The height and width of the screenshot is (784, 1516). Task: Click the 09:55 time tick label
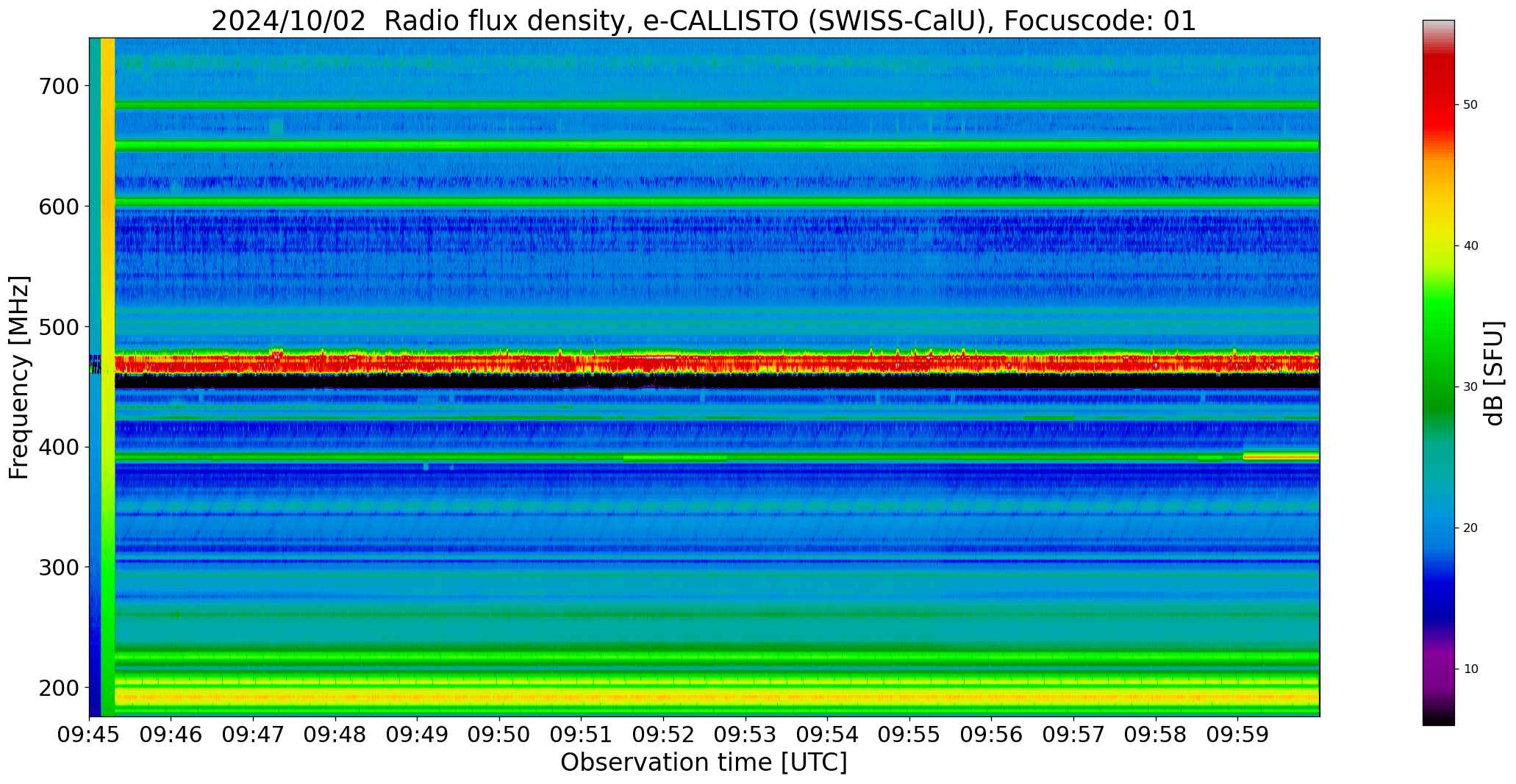click(909, 736)
